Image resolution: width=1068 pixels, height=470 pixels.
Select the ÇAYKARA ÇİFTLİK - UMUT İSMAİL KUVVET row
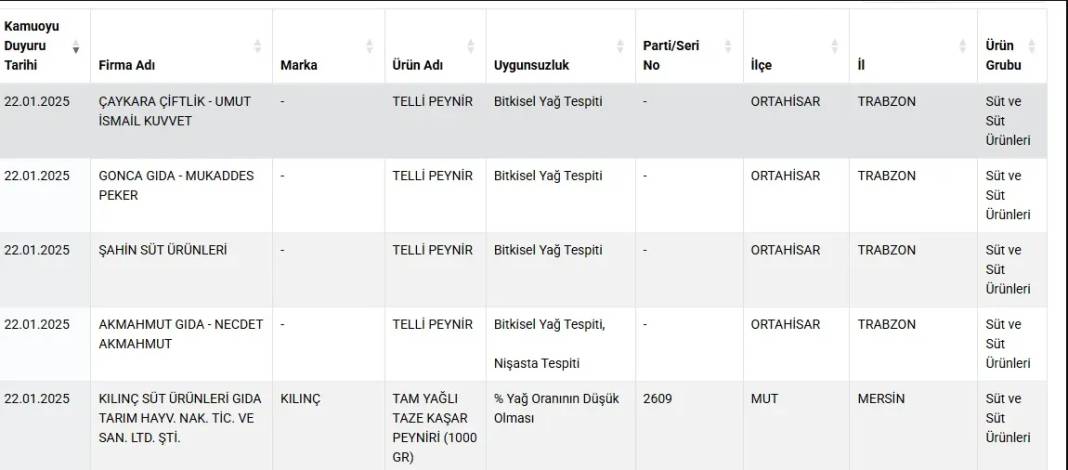point(175,111)
